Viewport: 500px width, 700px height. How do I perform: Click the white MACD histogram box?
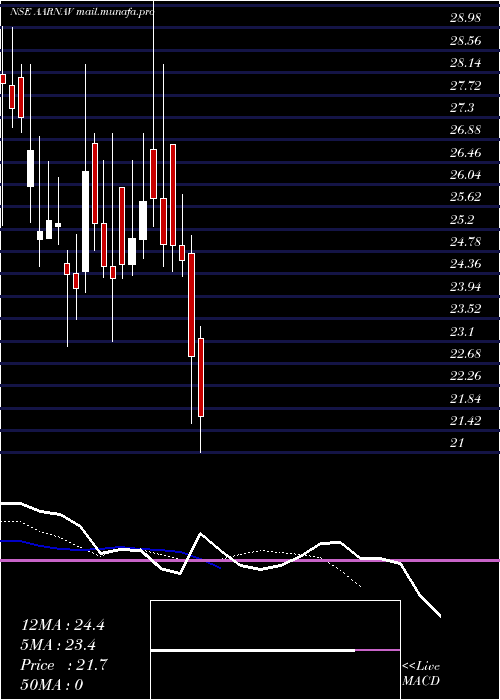tap(275, 650)
